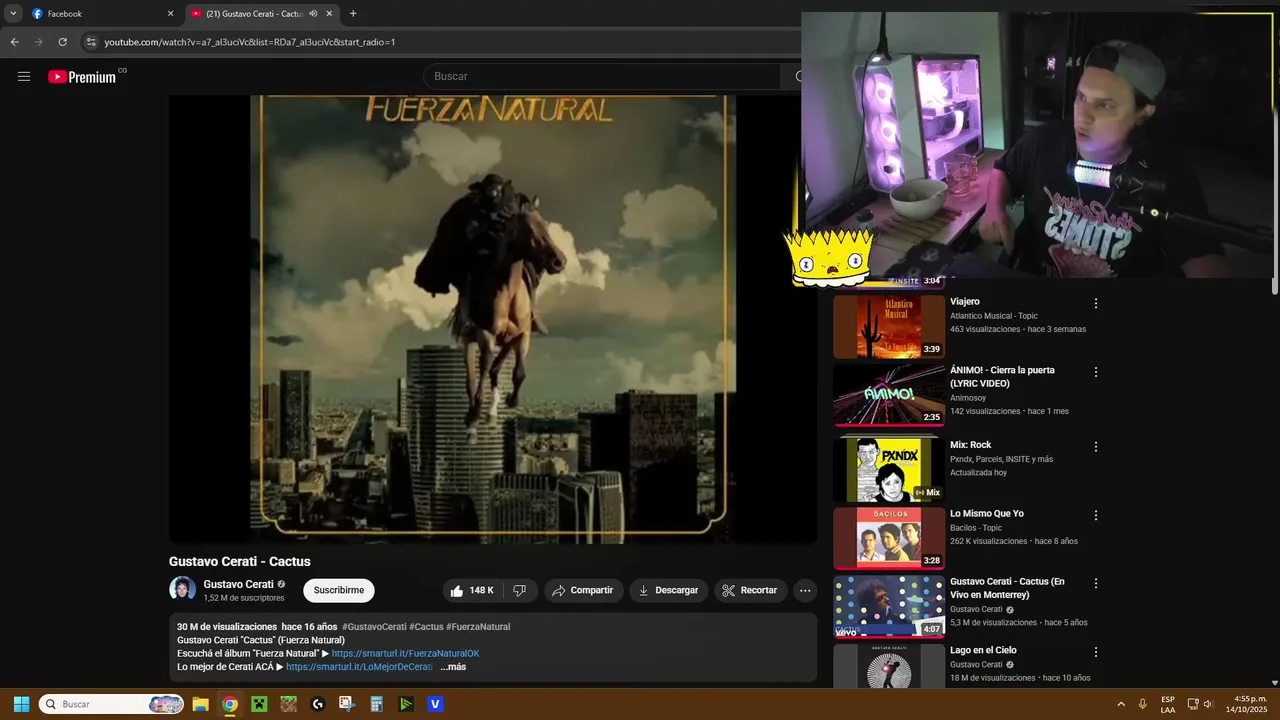This screenshot has height=720, width=1280.
Task: Mute the YouTube tab audio speaker icon
Action: [x=313, y=14]
